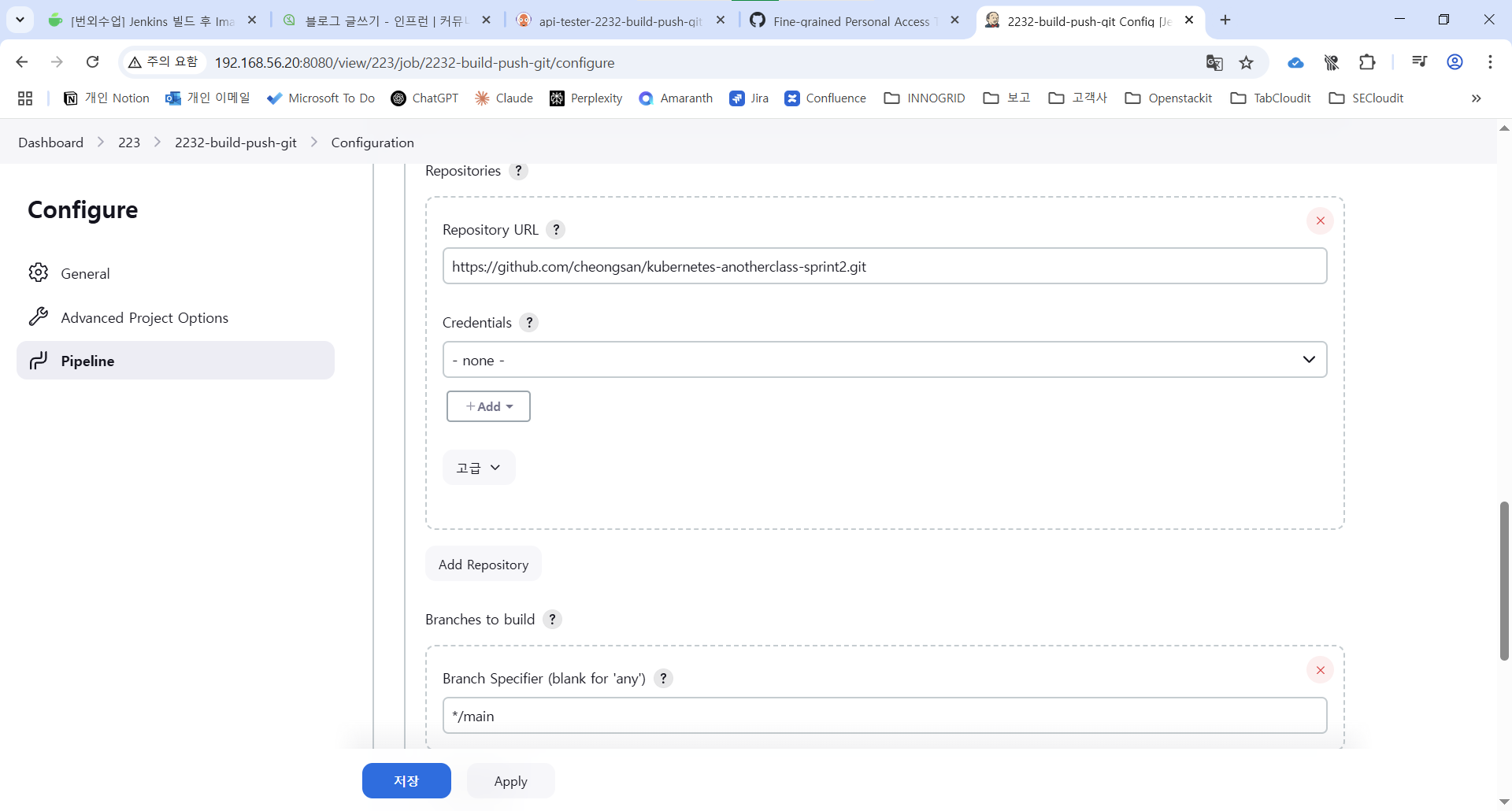1512x811 pixels.
Task: Show more bookmarks with the overflow chevron
Action: pos(1477,98)
